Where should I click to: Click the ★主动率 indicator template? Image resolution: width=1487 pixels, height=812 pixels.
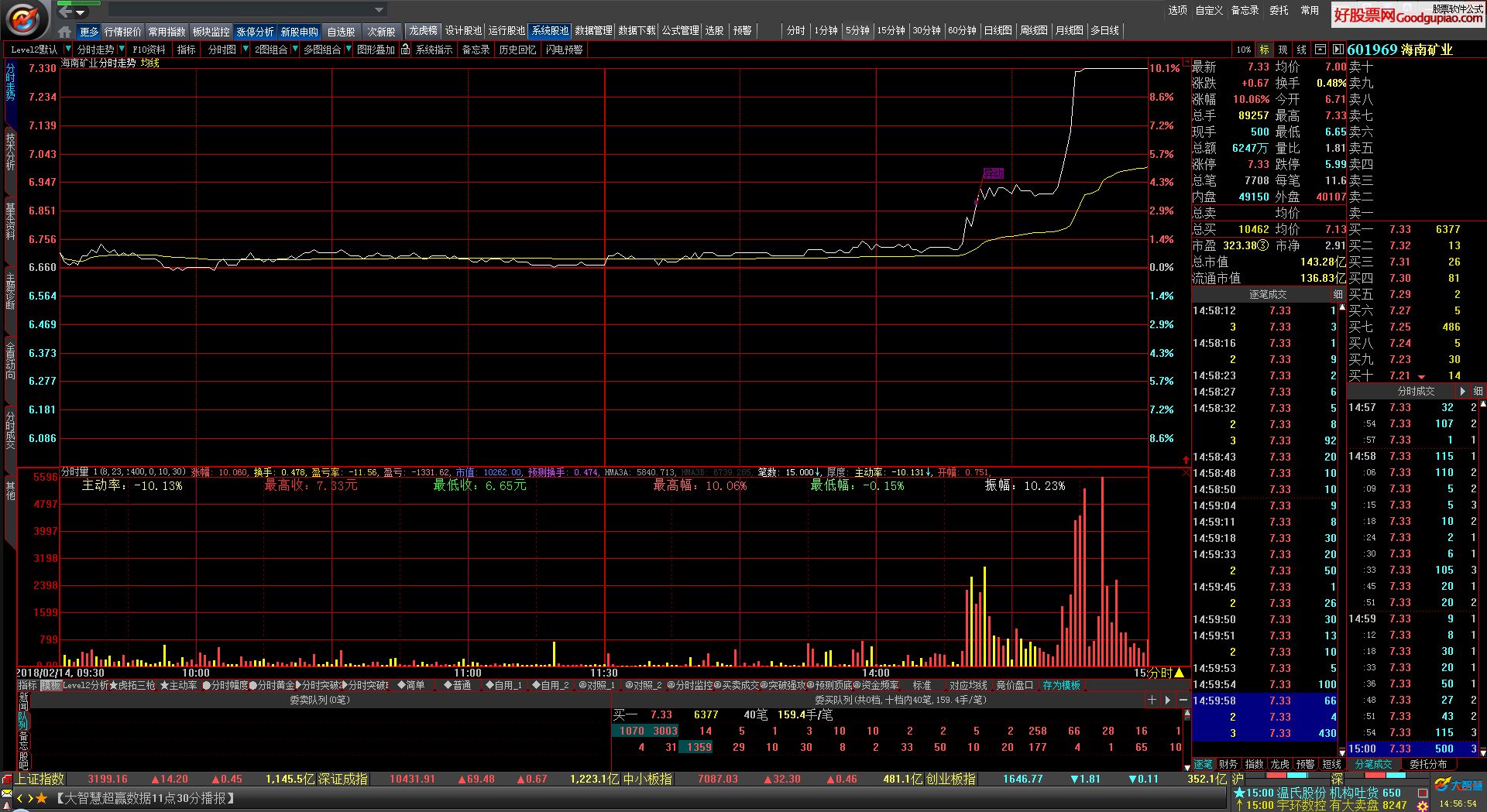tap(178, 686)
